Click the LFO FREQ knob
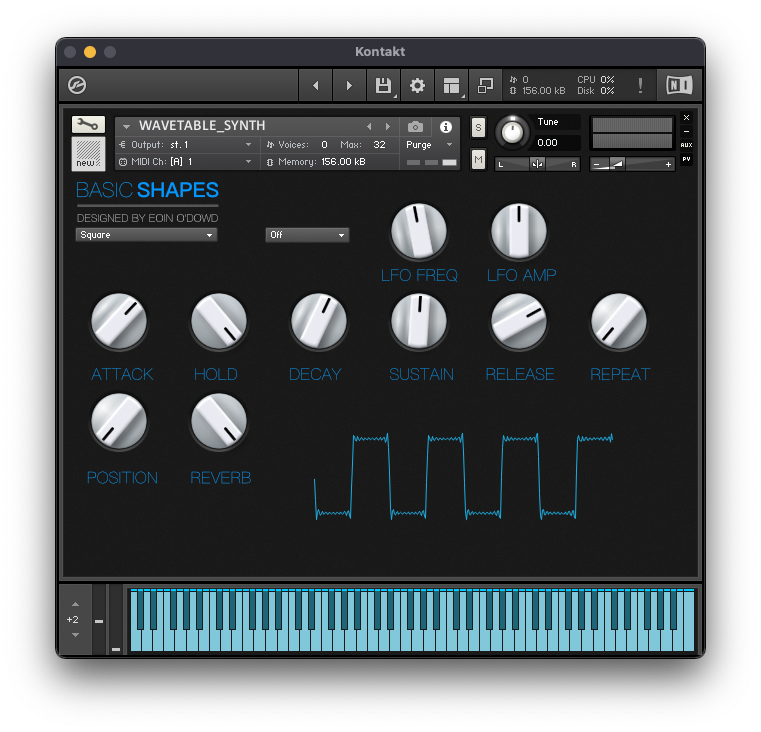Image resolution: width=761 pixels, height=732 pixels. (x=418, y=231)
